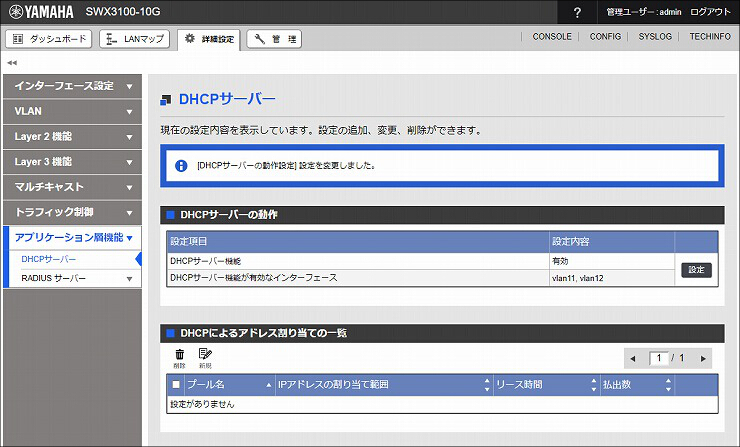
Task: Sort by 払出数 column
Action: (637, 384)
